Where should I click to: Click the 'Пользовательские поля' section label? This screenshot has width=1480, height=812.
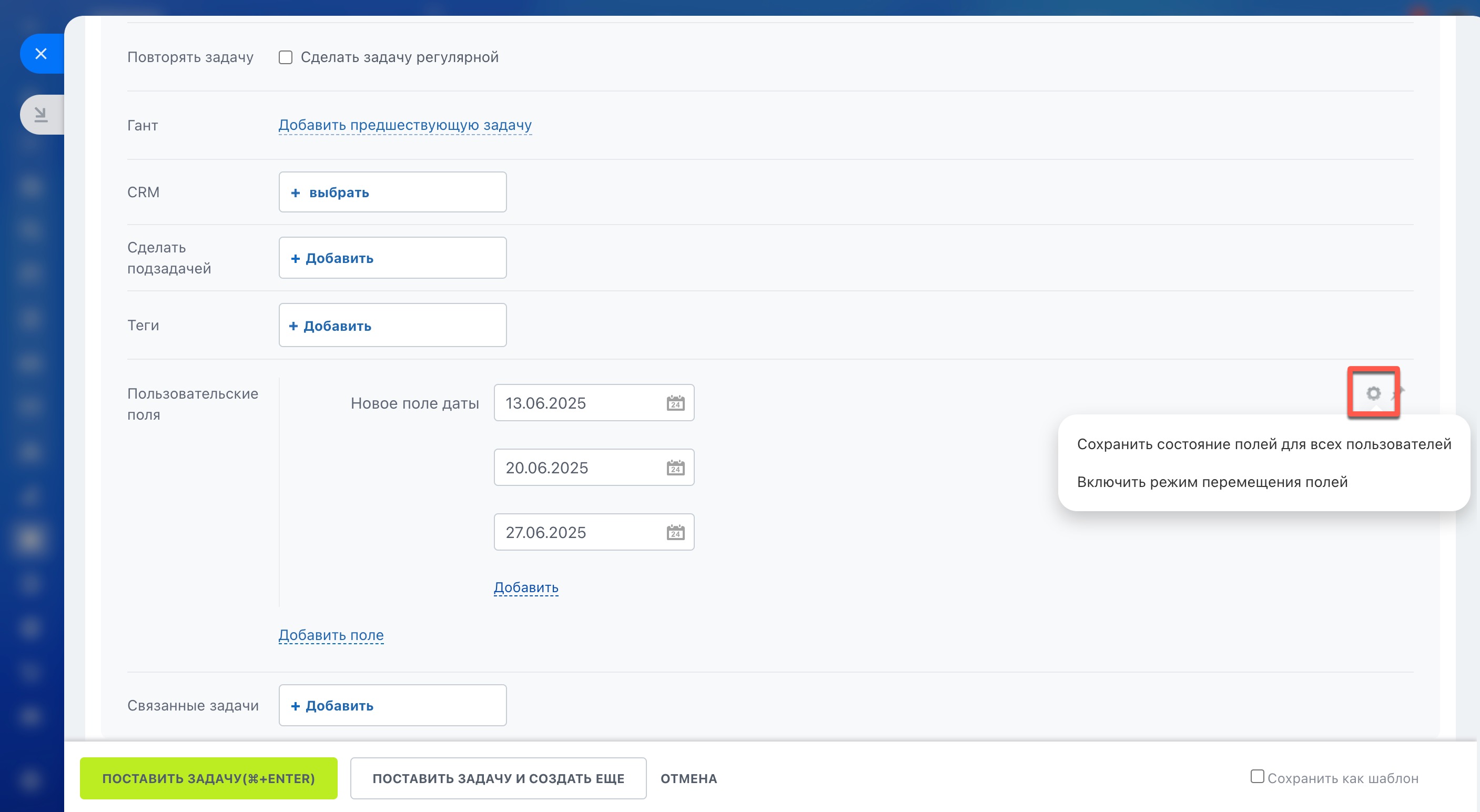[x=192, y=404]
